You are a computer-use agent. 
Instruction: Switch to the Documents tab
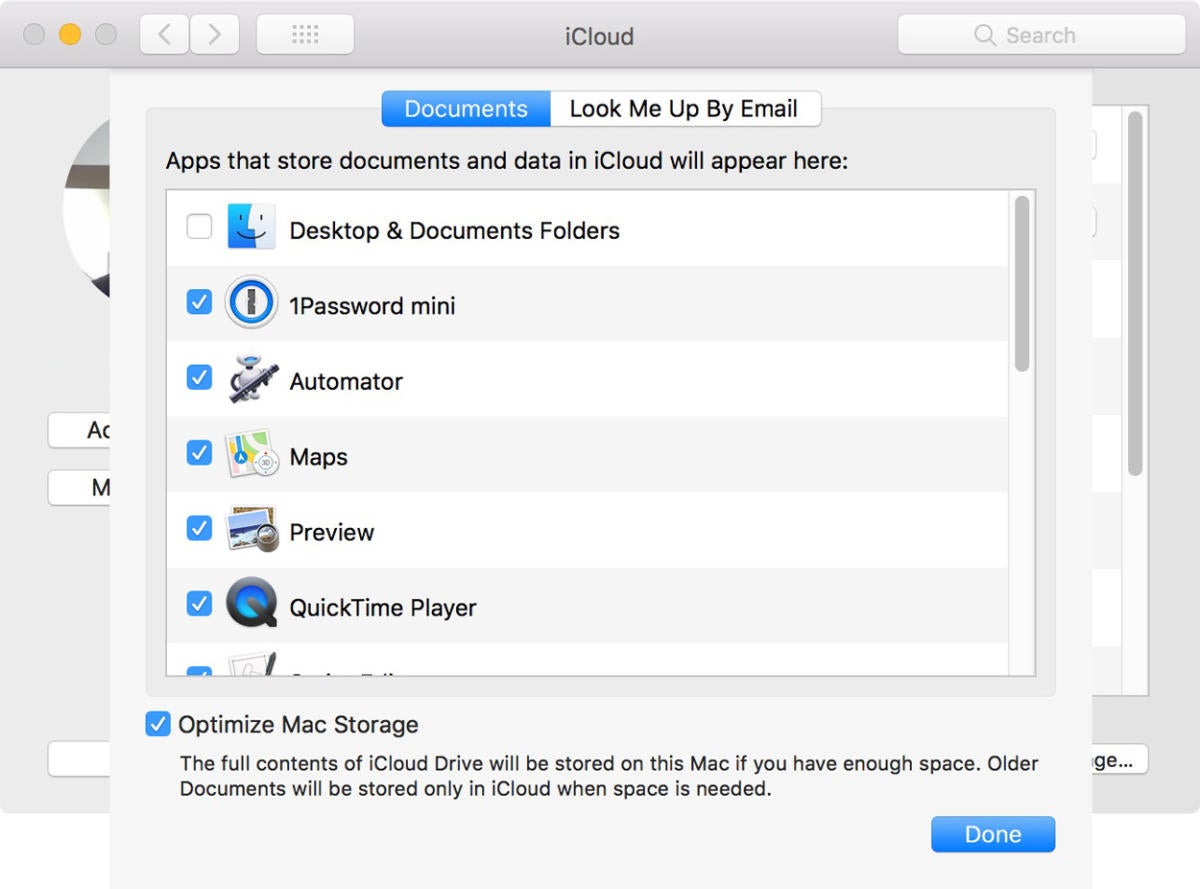pos(466,109)
